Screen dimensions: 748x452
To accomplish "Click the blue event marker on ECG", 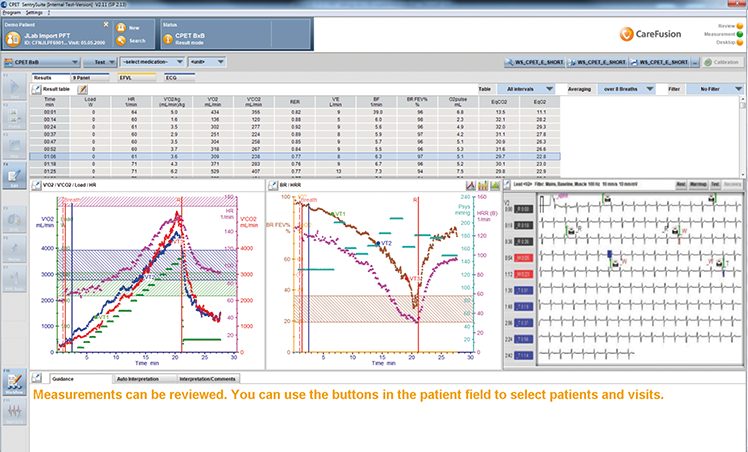I will click(x=609, y=255).
